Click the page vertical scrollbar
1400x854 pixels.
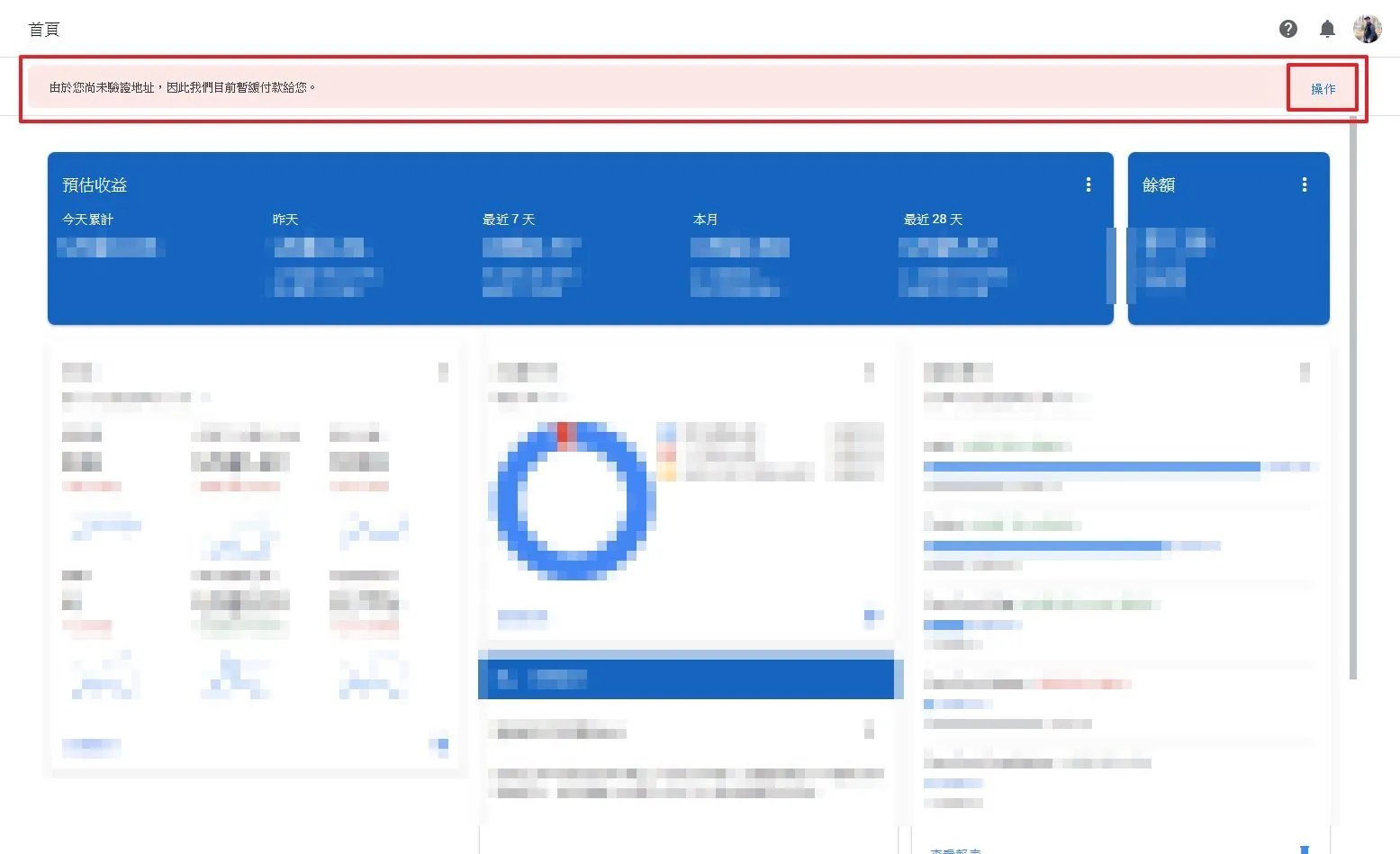(x=1353, y=396)
